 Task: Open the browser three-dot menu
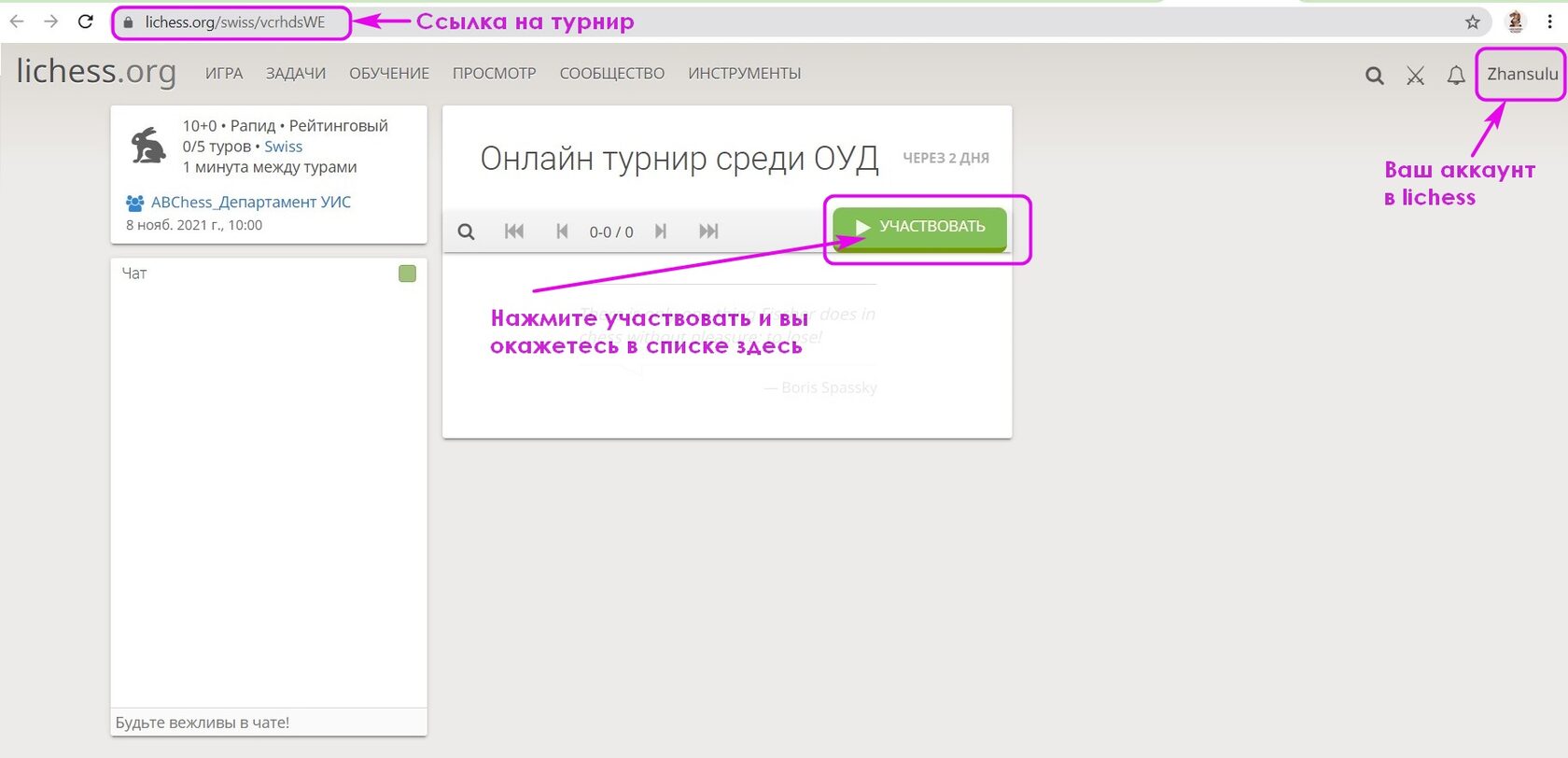point(1549,21)
